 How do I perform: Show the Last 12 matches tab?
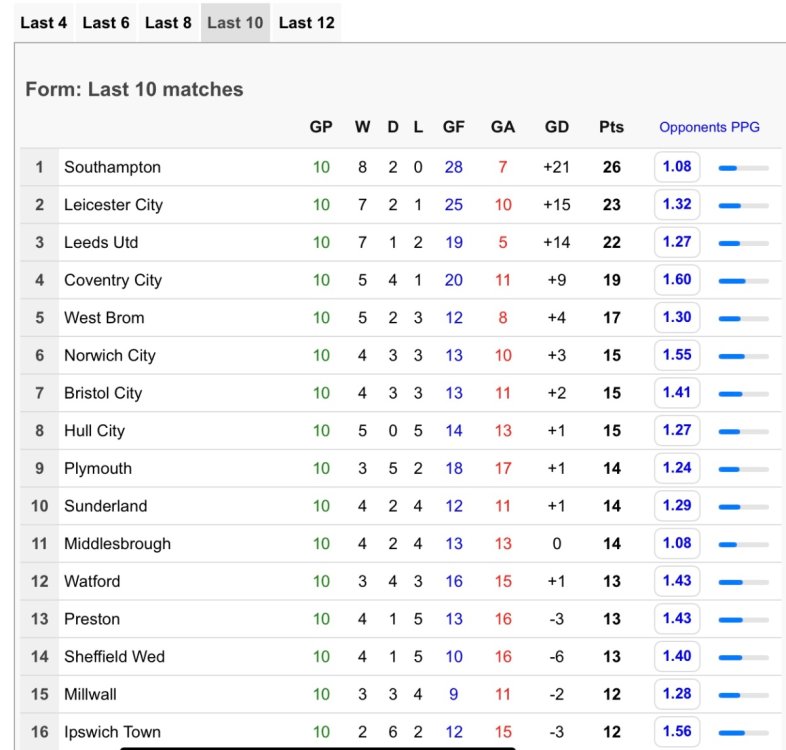306,22
